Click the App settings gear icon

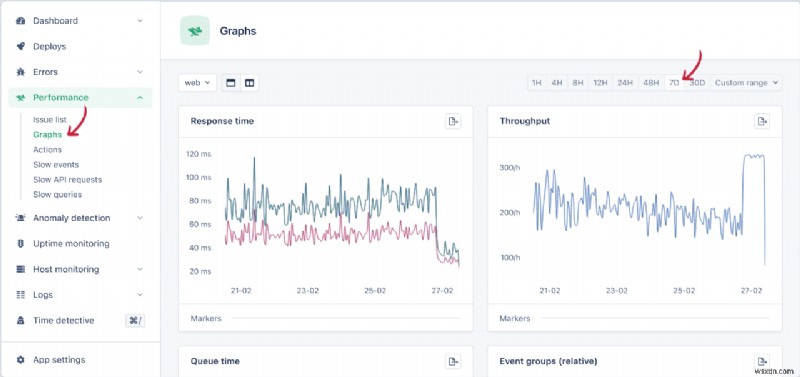tap(20, 360)
